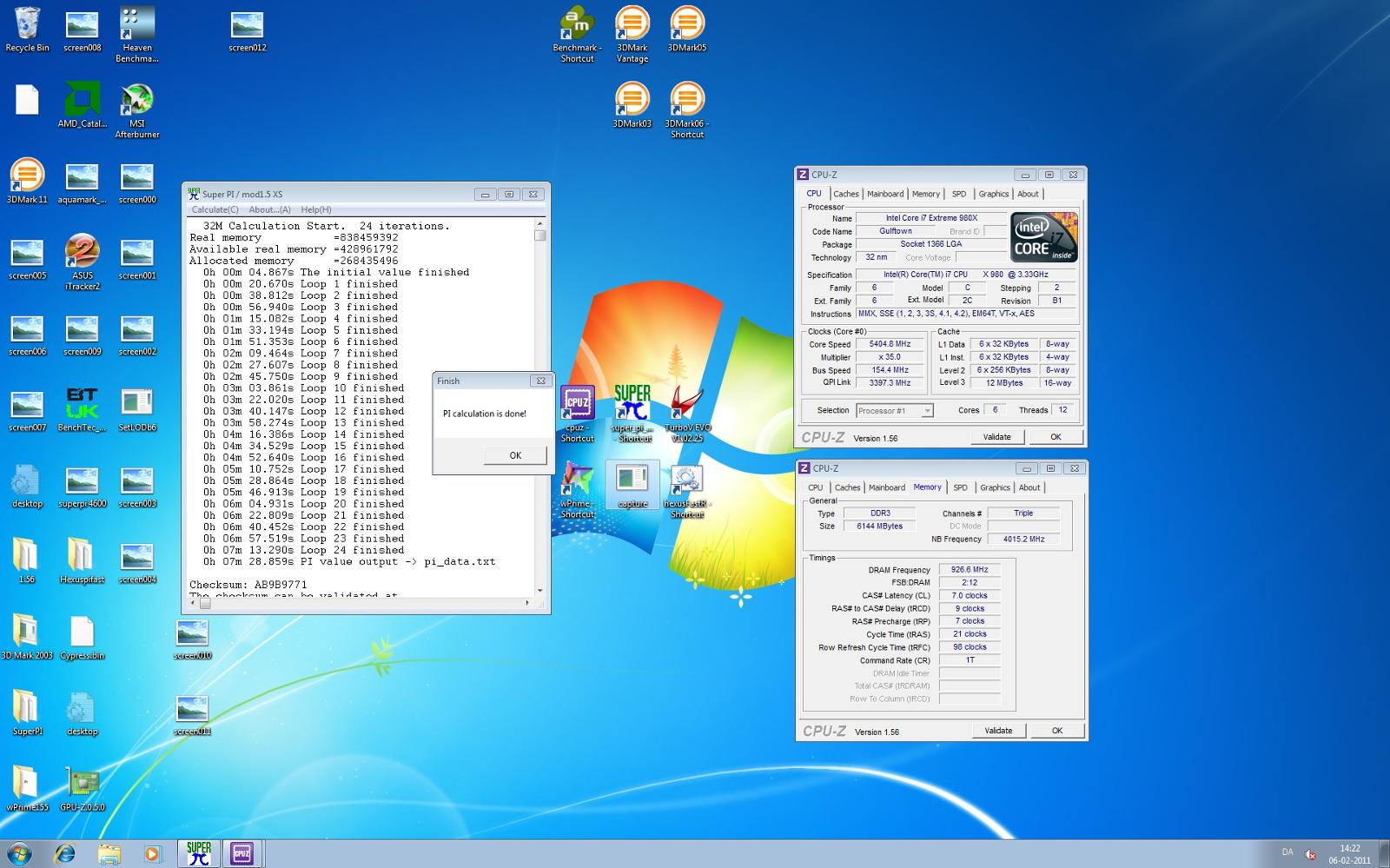This screenshot has height=868, width=1390.
Task: Switch to SPD tab in lower CPU-Z
Action: (x=960, y=487)
